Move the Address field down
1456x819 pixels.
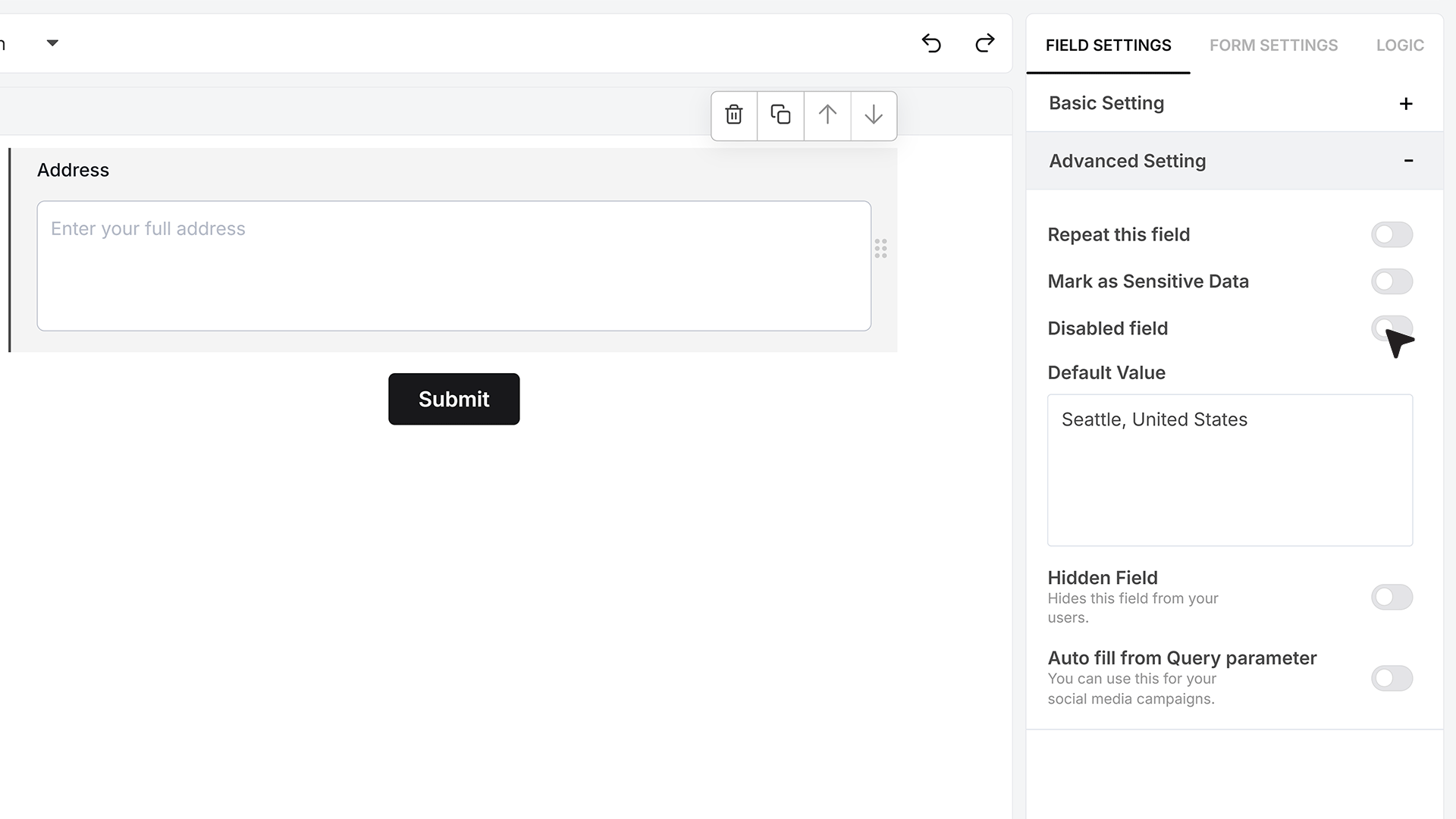(874, 115)
